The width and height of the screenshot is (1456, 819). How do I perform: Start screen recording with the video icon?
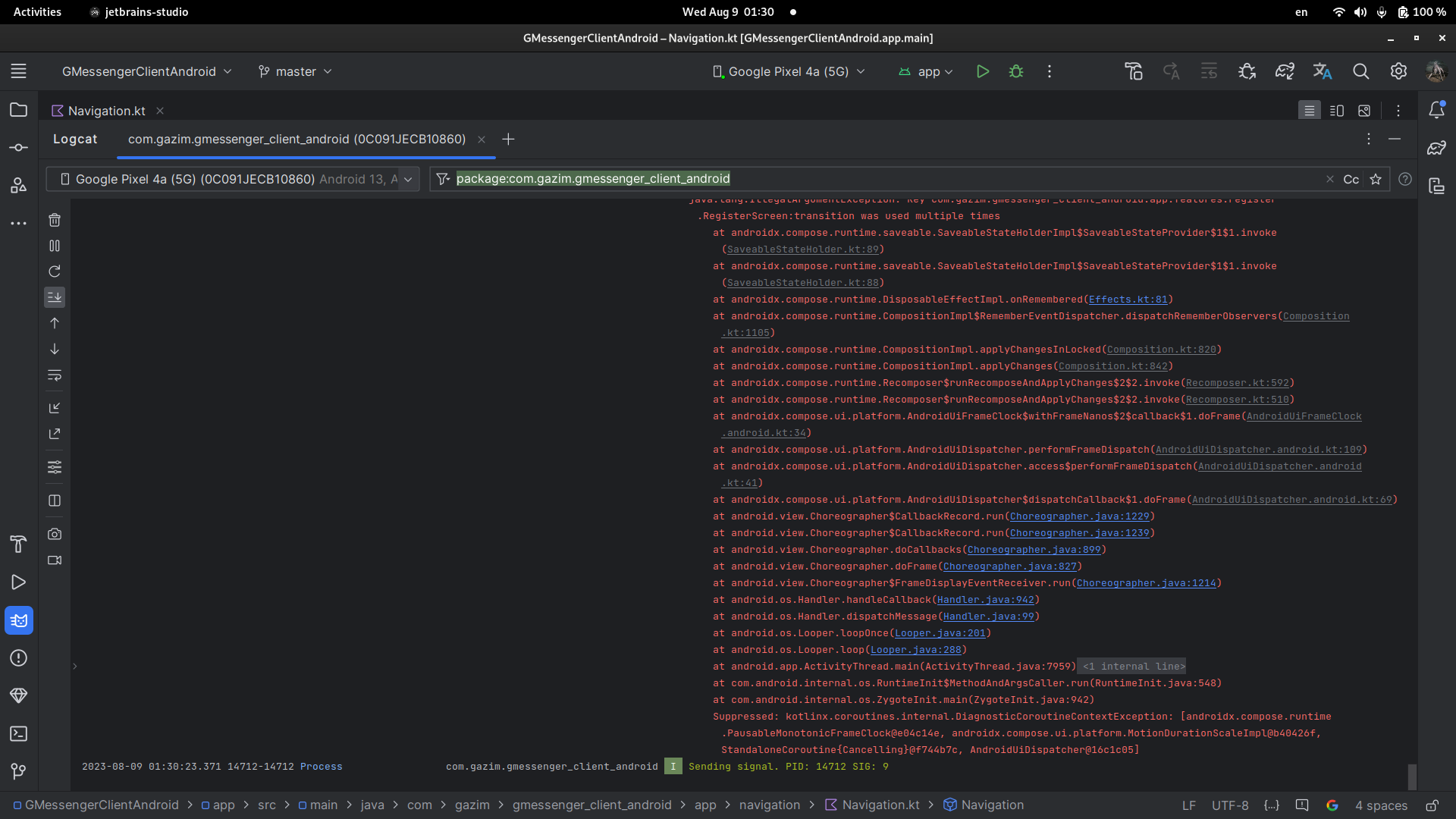click(x=55, y=560)
